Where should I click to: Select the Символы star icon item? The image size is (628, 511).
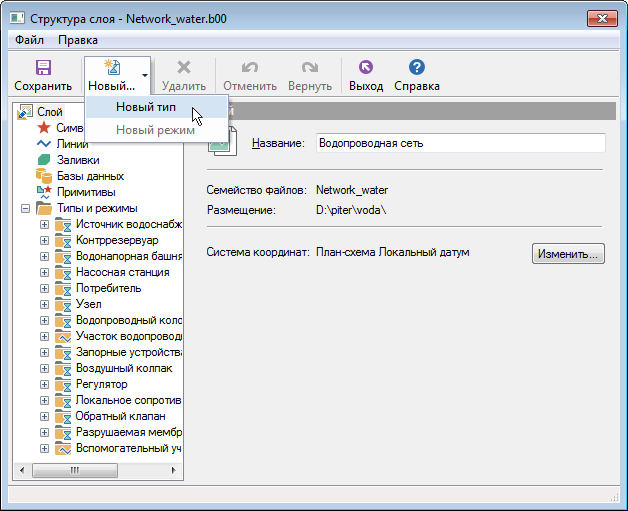(x=44, y=128)
